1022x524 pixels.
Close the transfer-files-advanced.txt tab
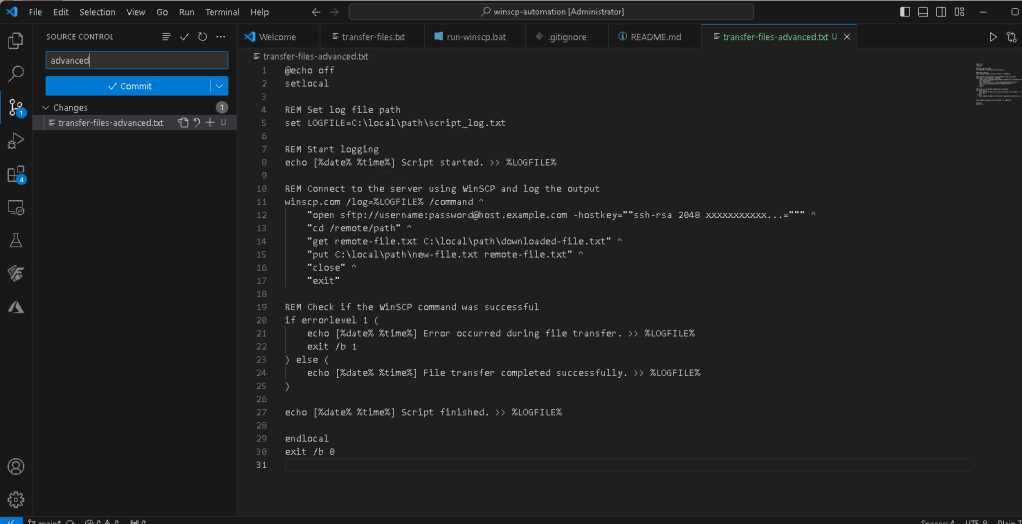[x=847, y=37]
